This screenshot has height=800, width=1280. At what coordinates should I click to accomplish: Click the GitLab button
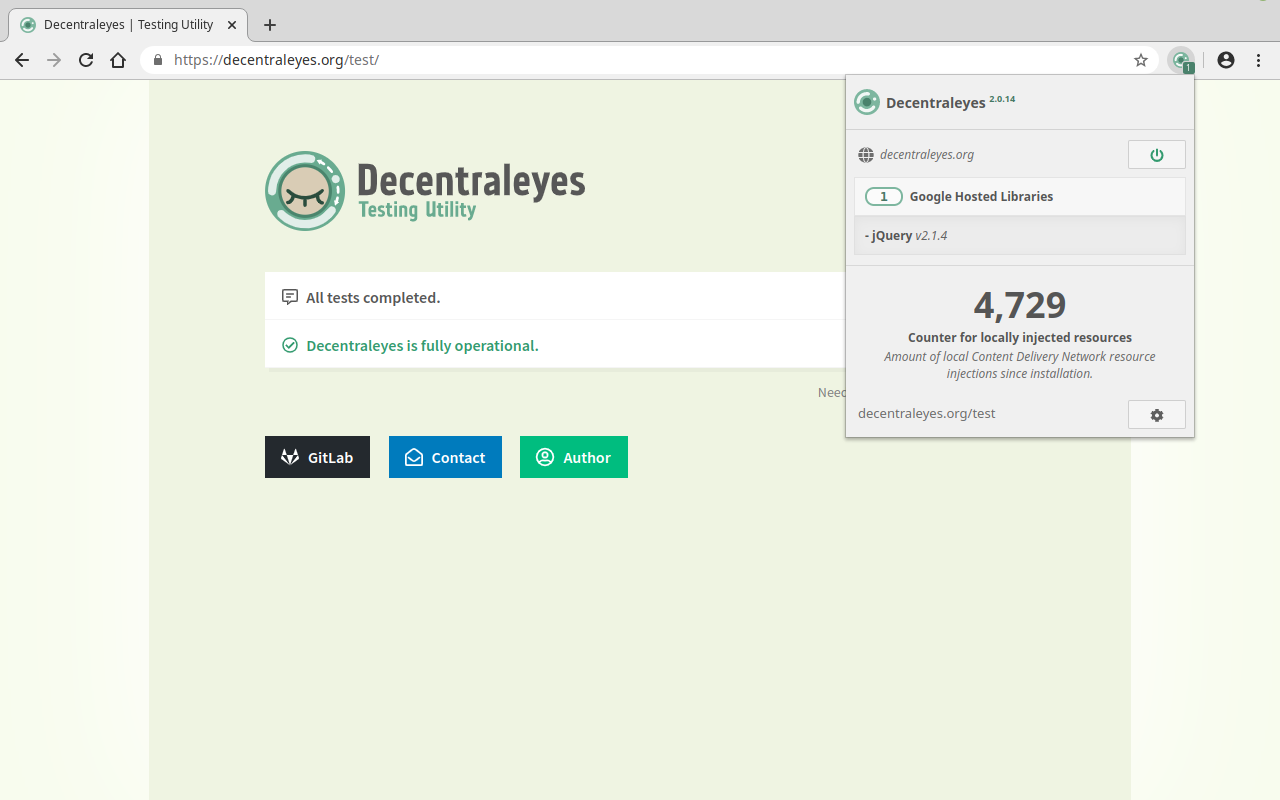click(x=317, y=457)
